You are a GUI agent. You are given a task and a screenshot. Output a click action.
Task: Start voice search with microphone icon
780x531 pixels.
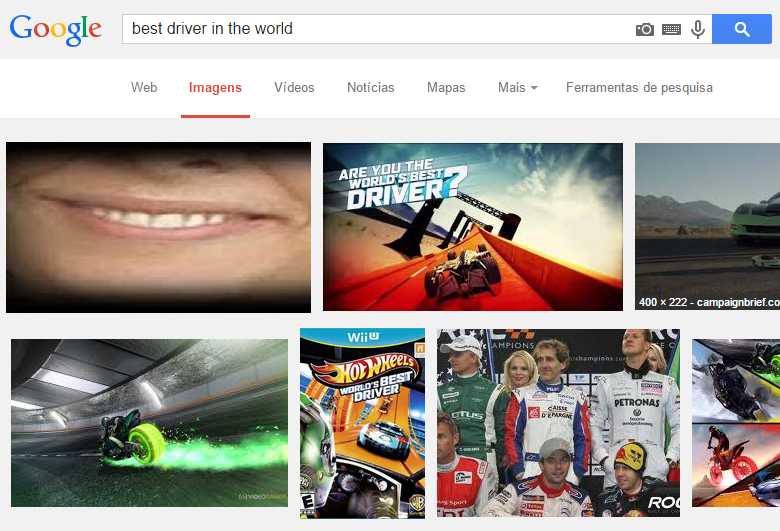[x=698, y=29]
